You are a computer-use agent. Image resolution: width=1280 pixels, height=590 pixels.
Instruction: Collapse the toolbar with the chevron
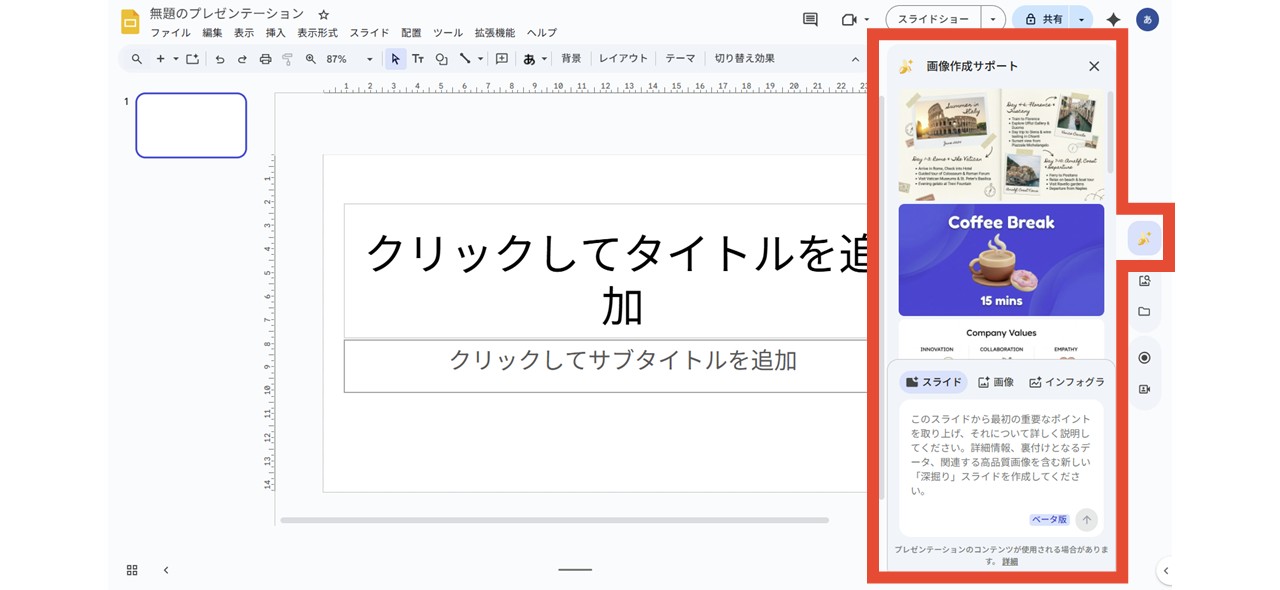853,58
